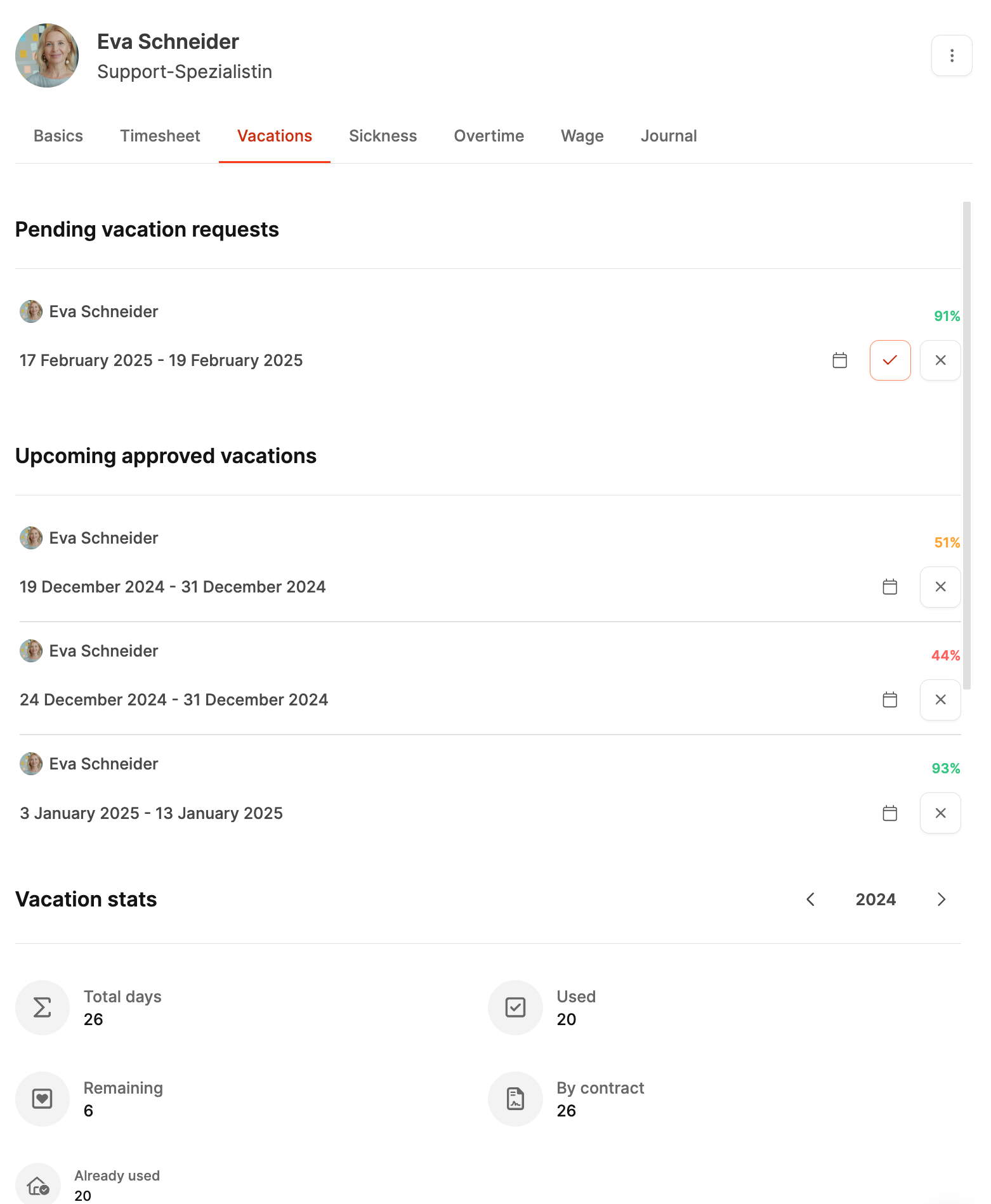Click Eva Schneider's large profile photo
Screen dimensions: 991x1204
click(47, 56)
